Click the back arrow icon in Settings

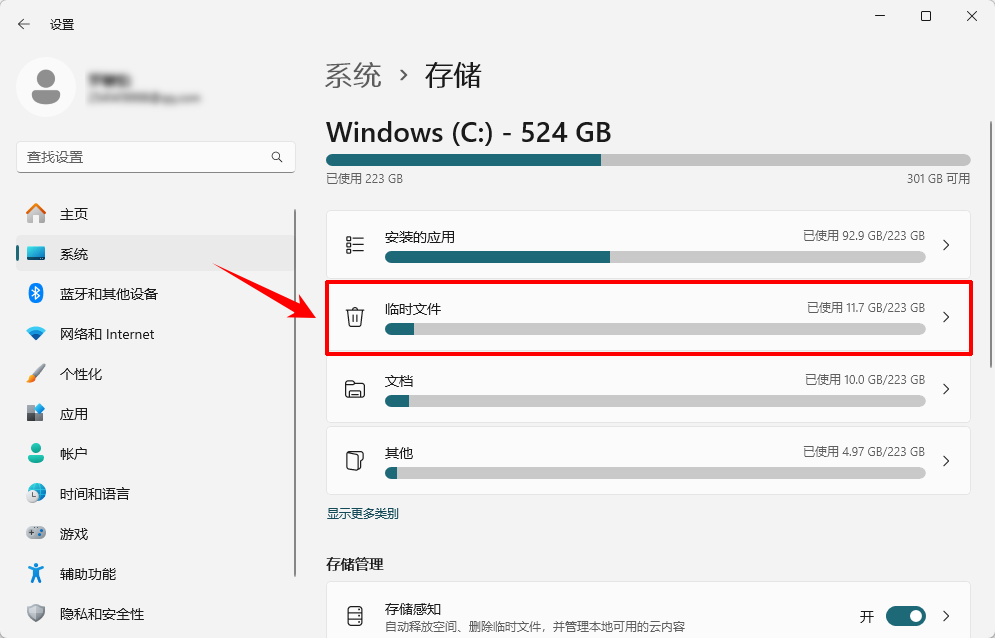[24, 24]
